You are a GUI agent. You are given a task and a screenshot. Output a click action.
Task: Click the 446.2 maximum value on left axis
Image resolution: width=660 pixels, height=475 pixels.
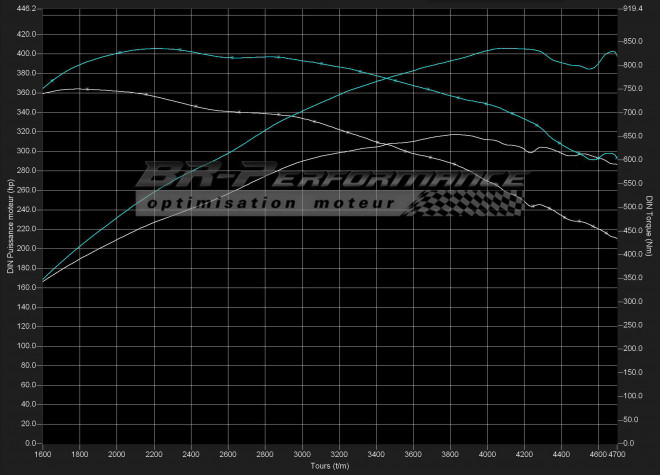[24, 8]
